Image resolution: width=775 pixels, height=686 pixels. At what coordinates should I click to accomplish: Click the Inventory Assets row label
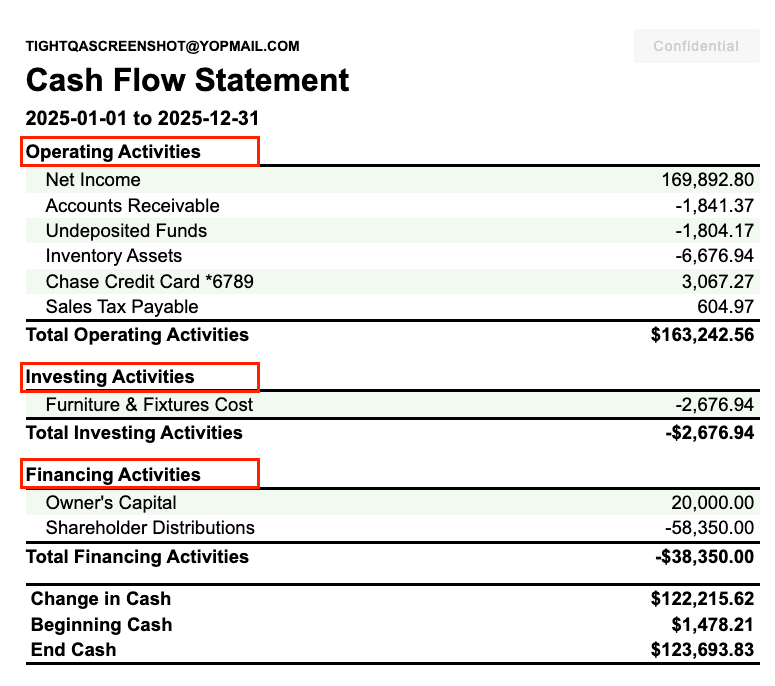coord(114,256)
